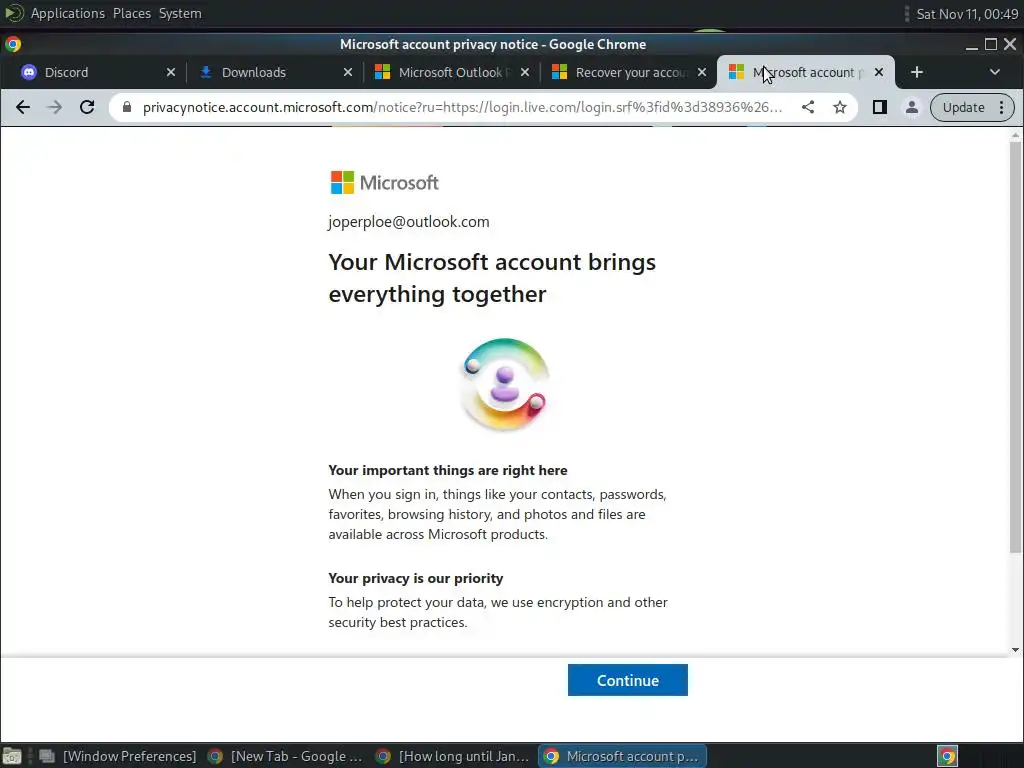This screenshot has width=1024, height=768.
Task: Click the show desktop icon in bottom panel
Action: [12, 756]
